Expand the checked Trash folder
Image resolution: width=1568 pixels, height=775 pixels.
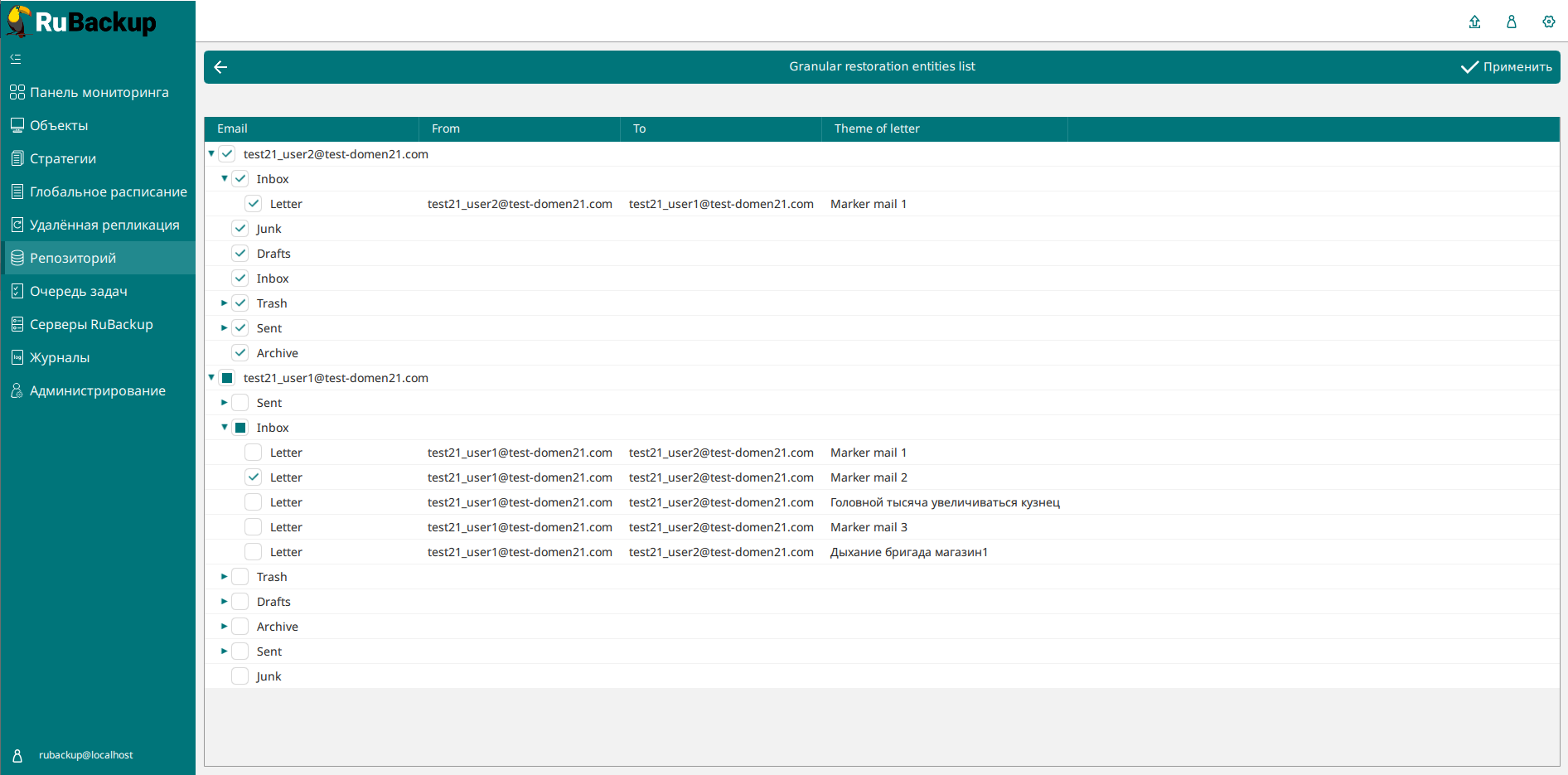[225, 303]
